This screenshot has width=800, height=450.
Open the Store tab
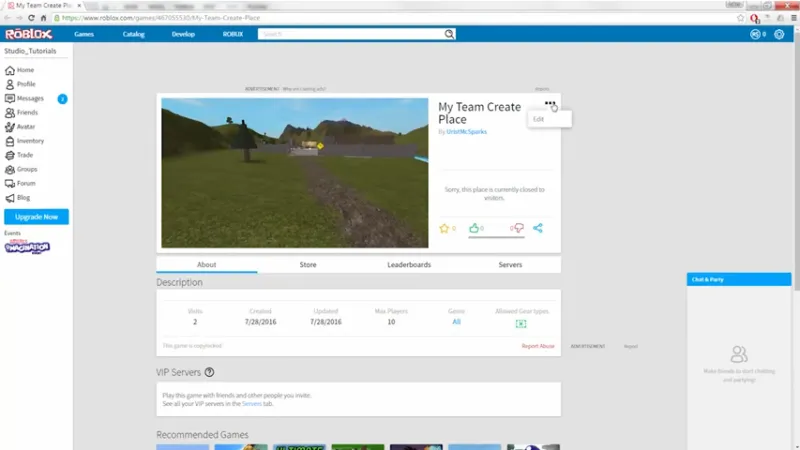308,265
